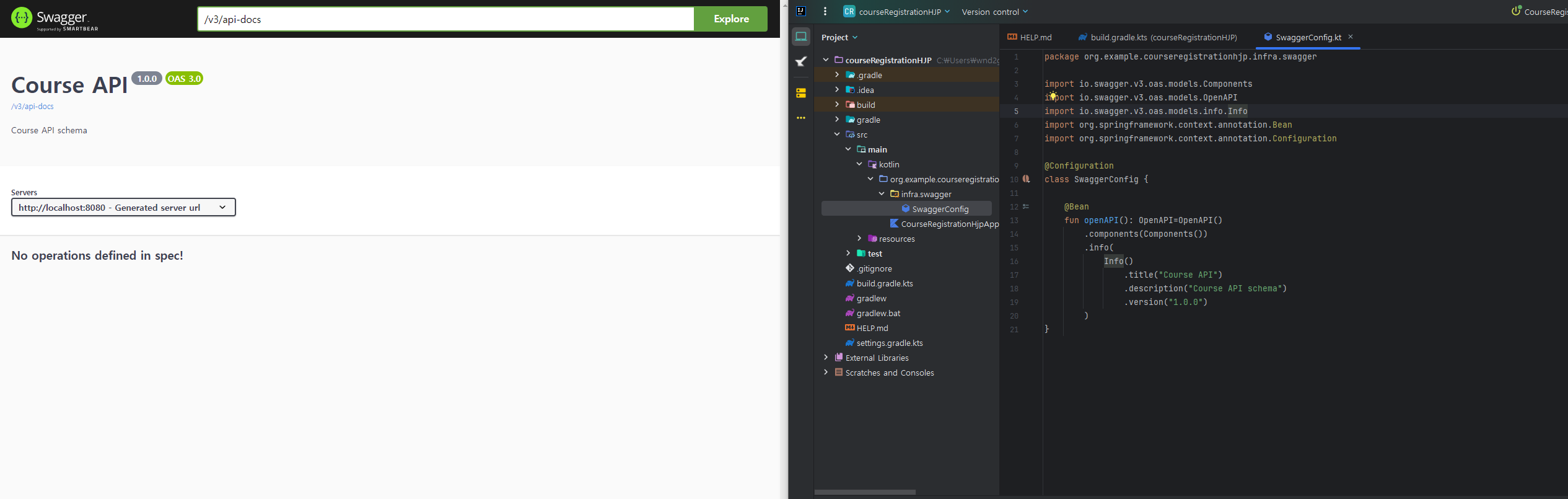
Task: Focus the /v3/api-docs URL input field
Action: pyautogui.click(x=445, y=19)
